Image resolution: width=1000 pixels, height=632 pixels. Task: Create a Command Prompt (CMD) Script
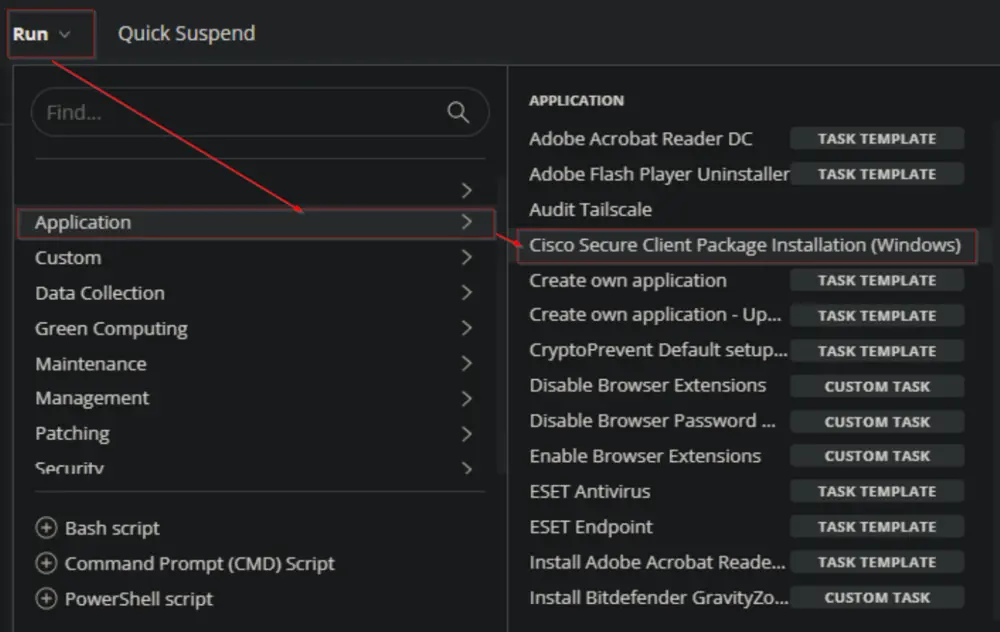click(200, 564)
